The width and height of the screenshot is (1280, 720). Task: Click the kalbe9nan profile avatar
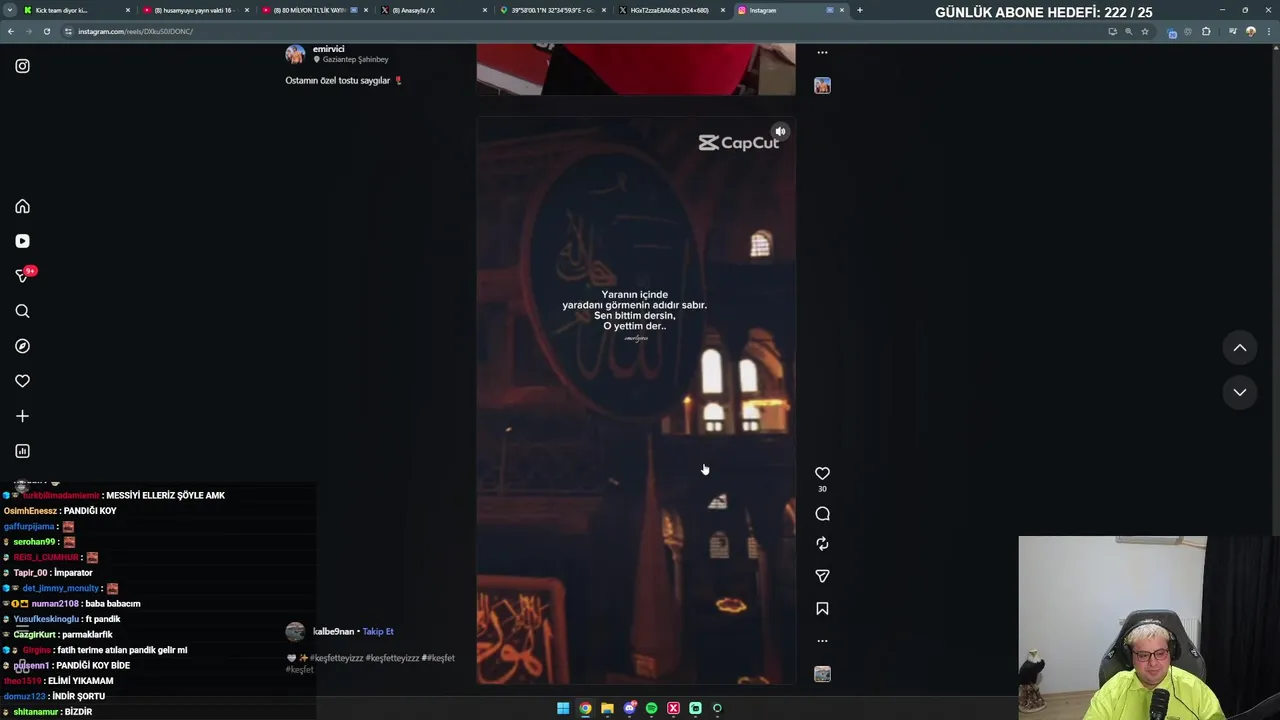pyautogui.click(x=295, y=632)
